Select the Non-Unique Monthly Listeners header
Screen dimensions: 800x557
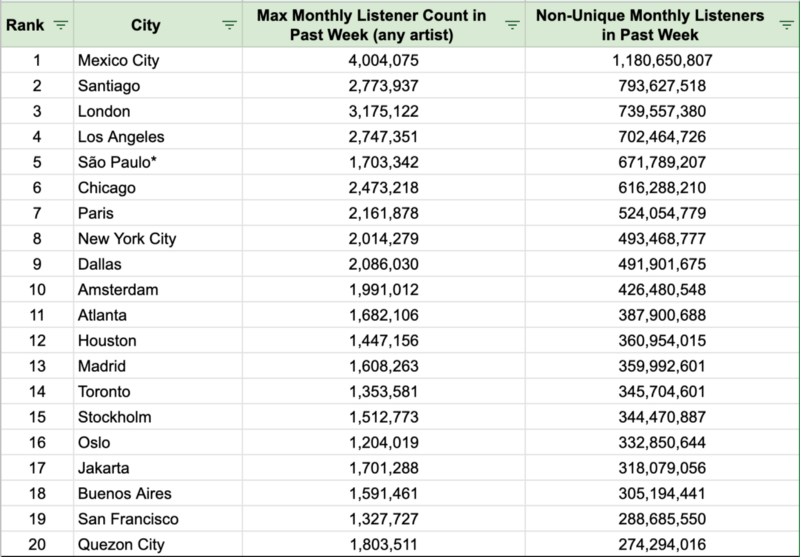click(662, 25)
